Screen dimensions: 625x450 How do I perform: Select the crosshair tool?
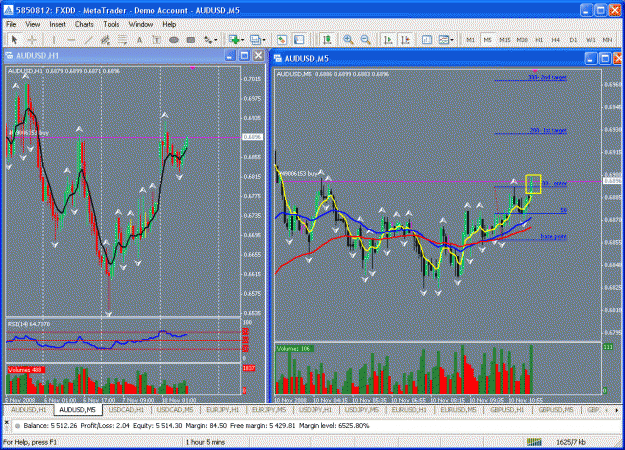[32, 40]
